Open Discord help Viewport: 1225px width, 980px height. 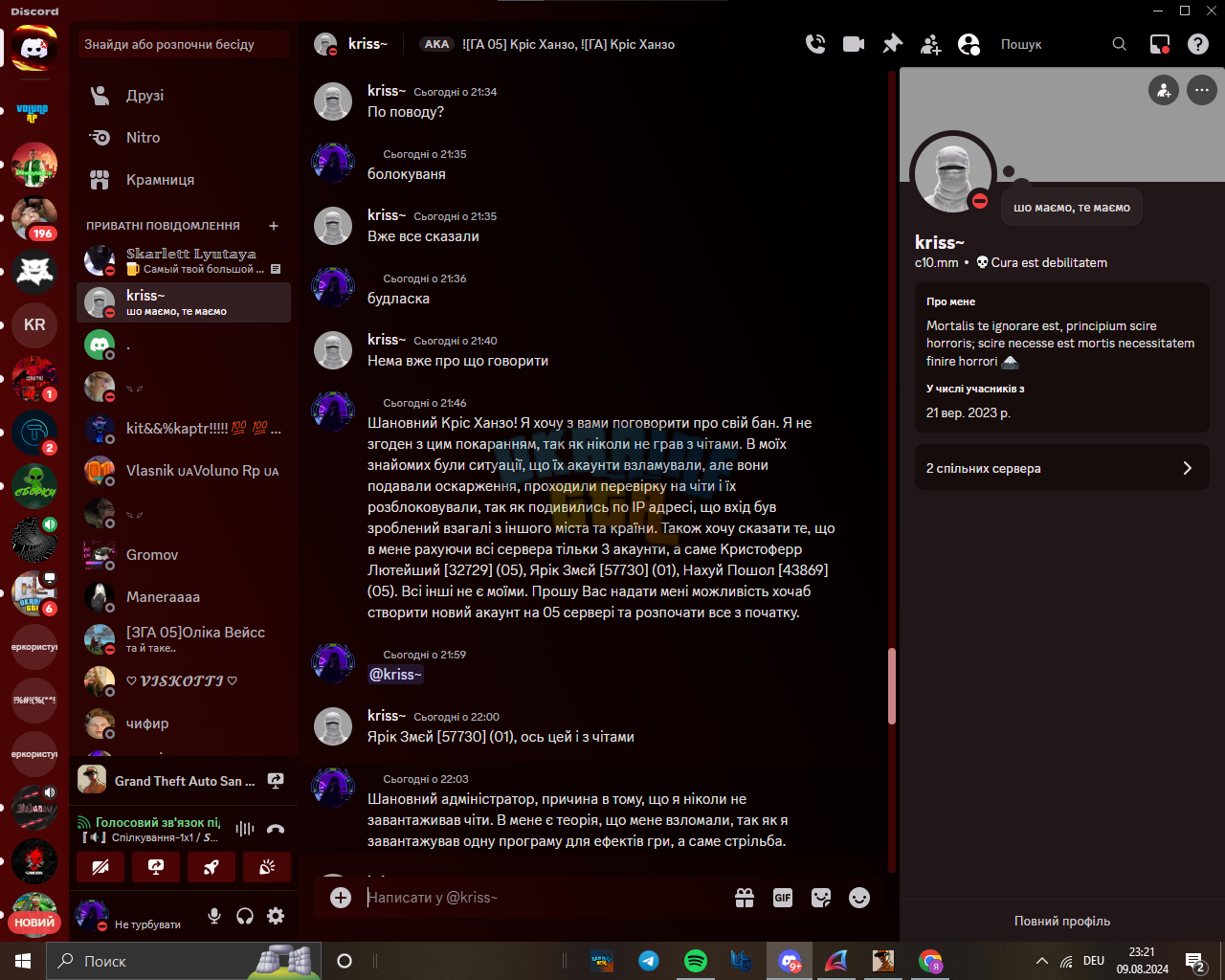pyautogui.click(x=1198, y=44)
